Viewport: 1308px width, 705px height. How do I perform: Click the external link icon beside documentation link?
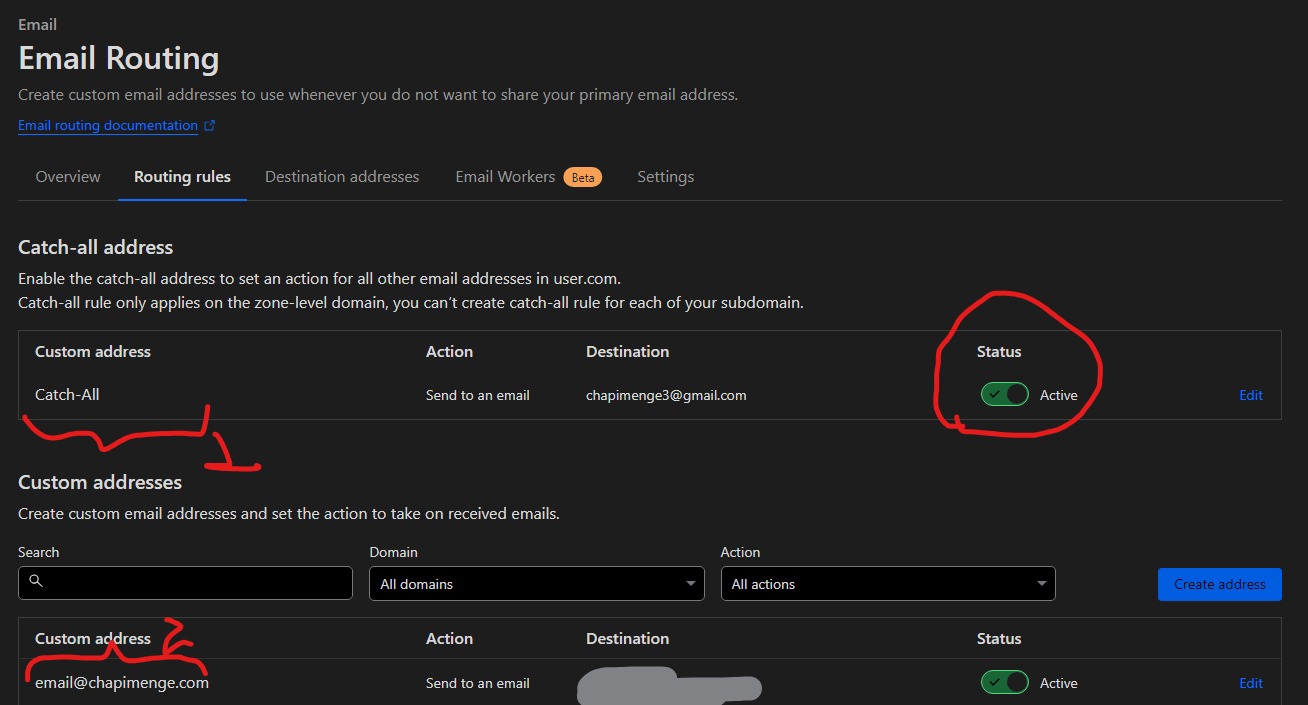(208, 124)
